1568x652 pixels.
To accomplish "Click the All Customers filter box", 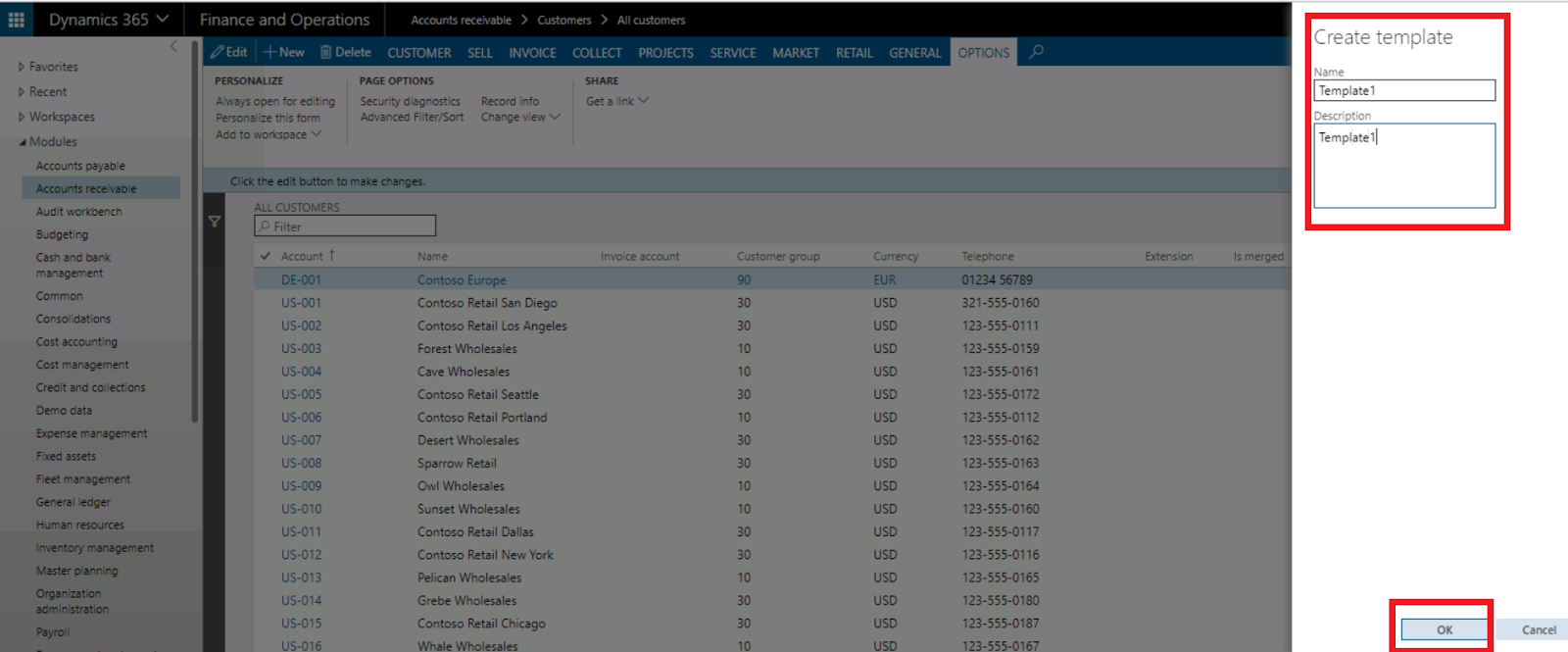I will tap(345, 226).
